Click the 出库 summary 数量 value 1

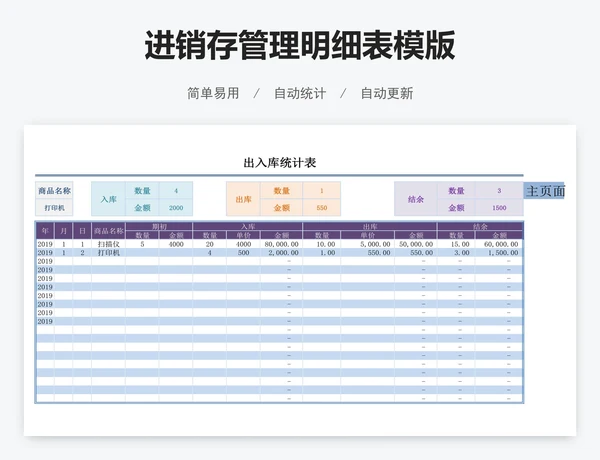point(321,191)
